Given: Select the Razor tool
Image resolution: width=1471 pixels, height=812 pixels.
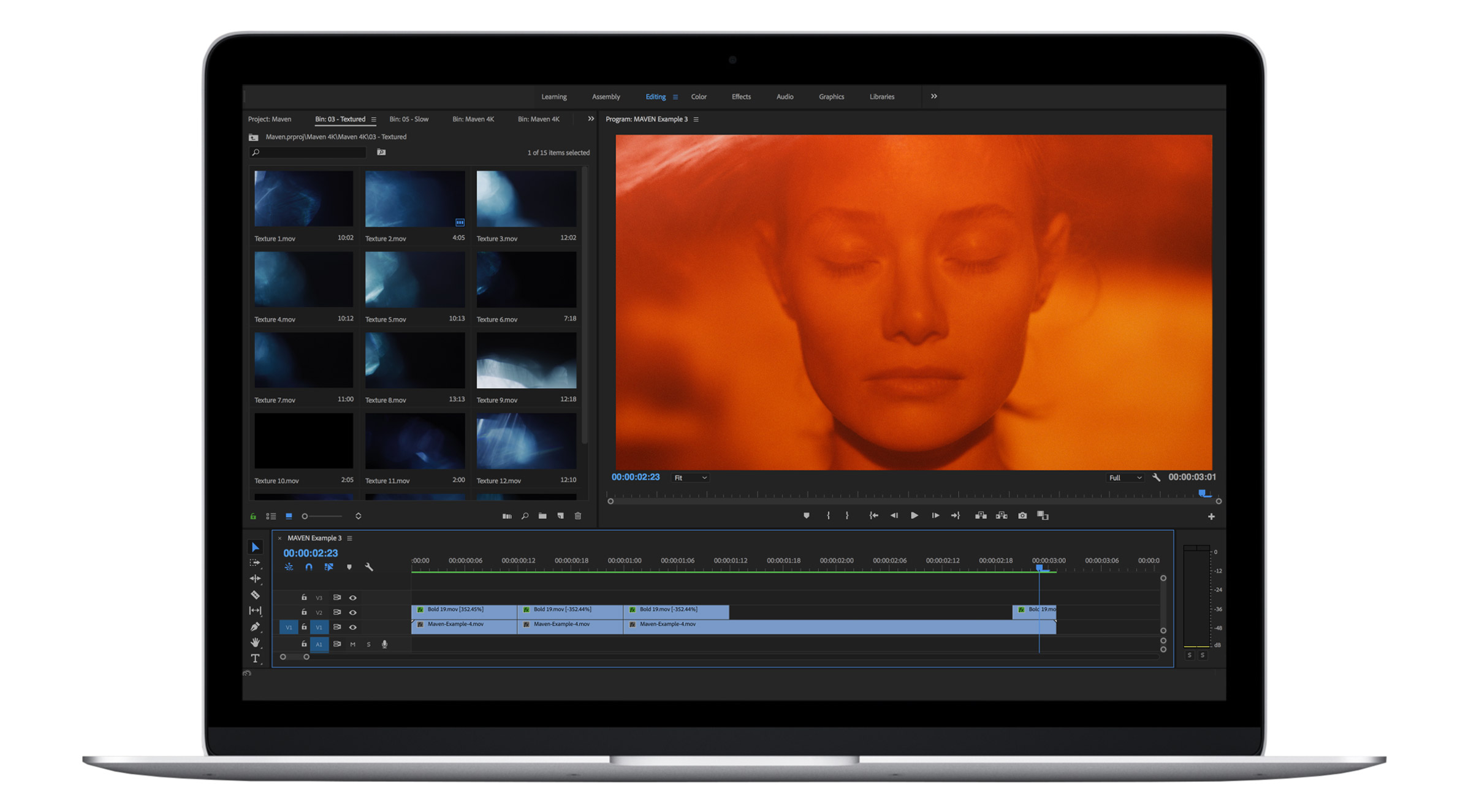Looking at the screenshot, I should [255, 594].
